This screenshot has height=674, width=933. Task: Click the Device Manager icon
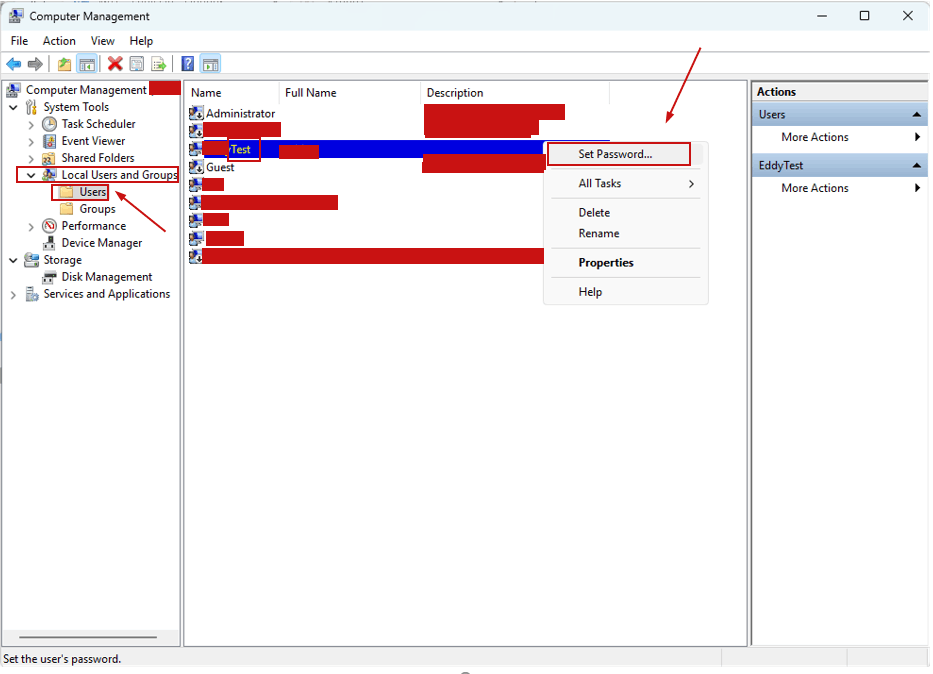click(49, 243)
